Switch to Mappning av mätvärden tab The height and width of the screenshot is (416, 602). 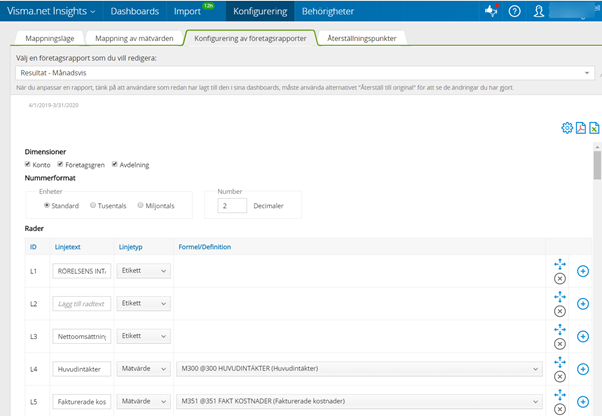pos(134,38)
